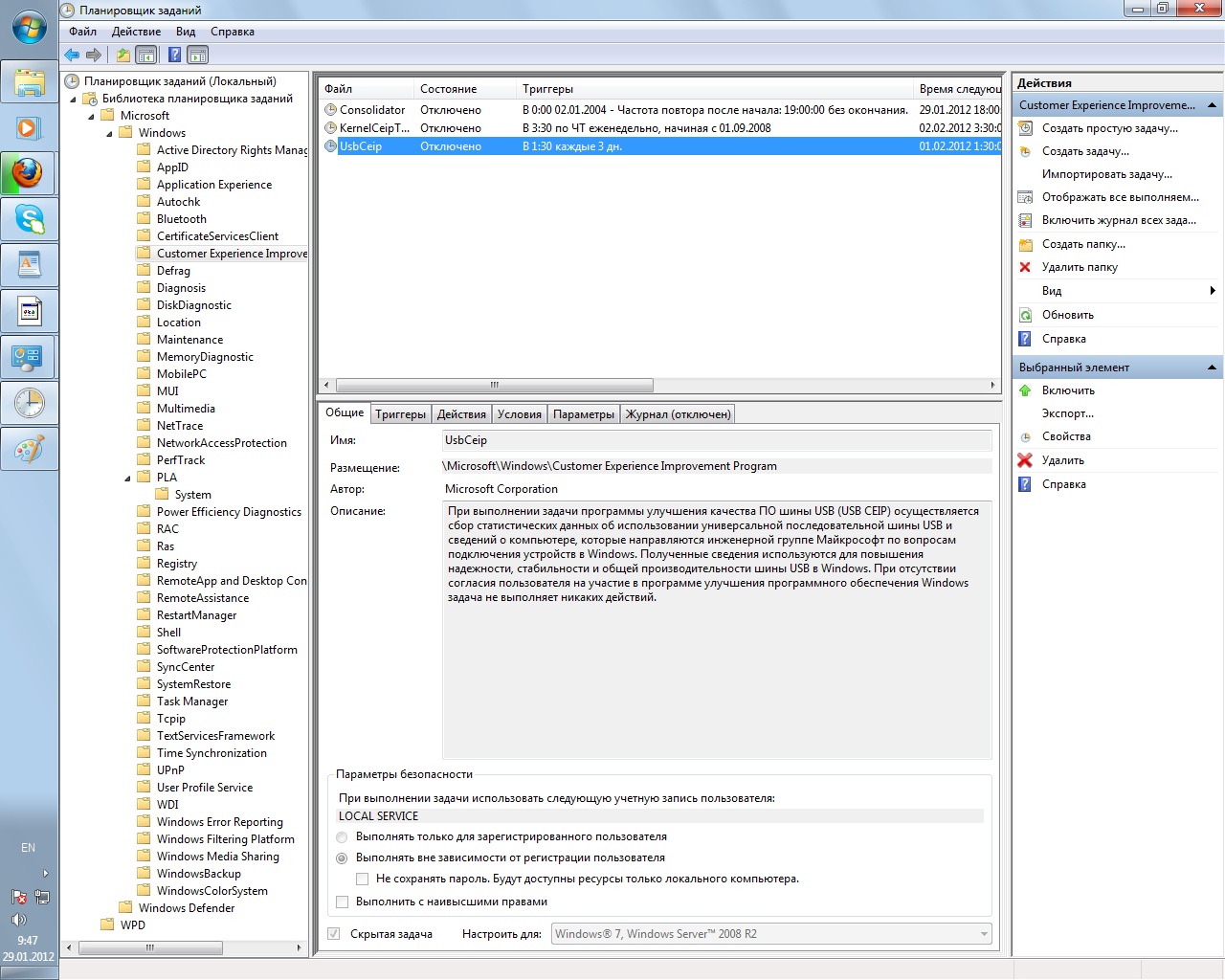This screenshot has height=980, width=1225.
Task: Click 'Включить журнал всех зада...' action
Action: coord(1119,220)
